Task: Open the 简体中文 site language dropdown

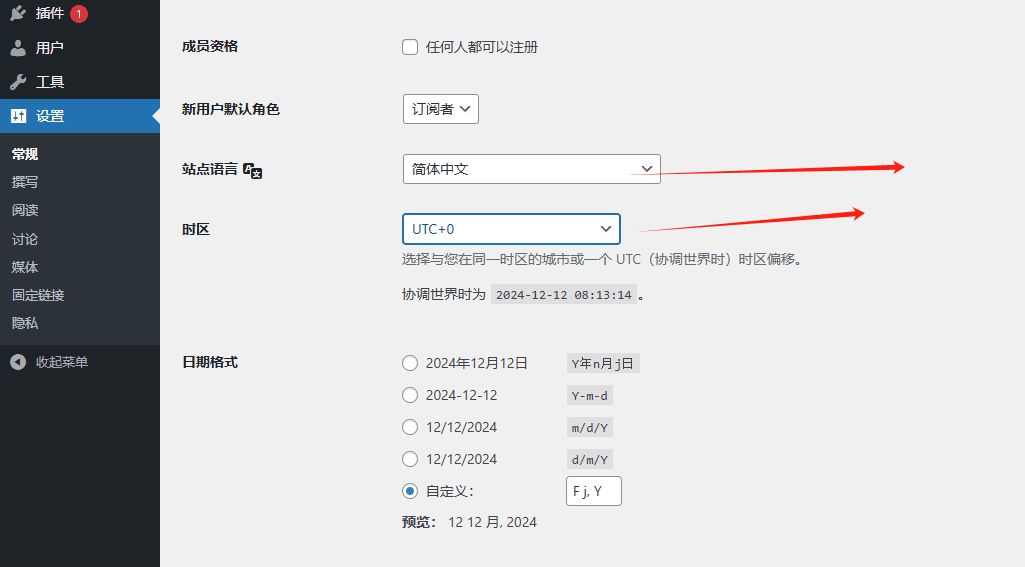Action: [531, 169]
